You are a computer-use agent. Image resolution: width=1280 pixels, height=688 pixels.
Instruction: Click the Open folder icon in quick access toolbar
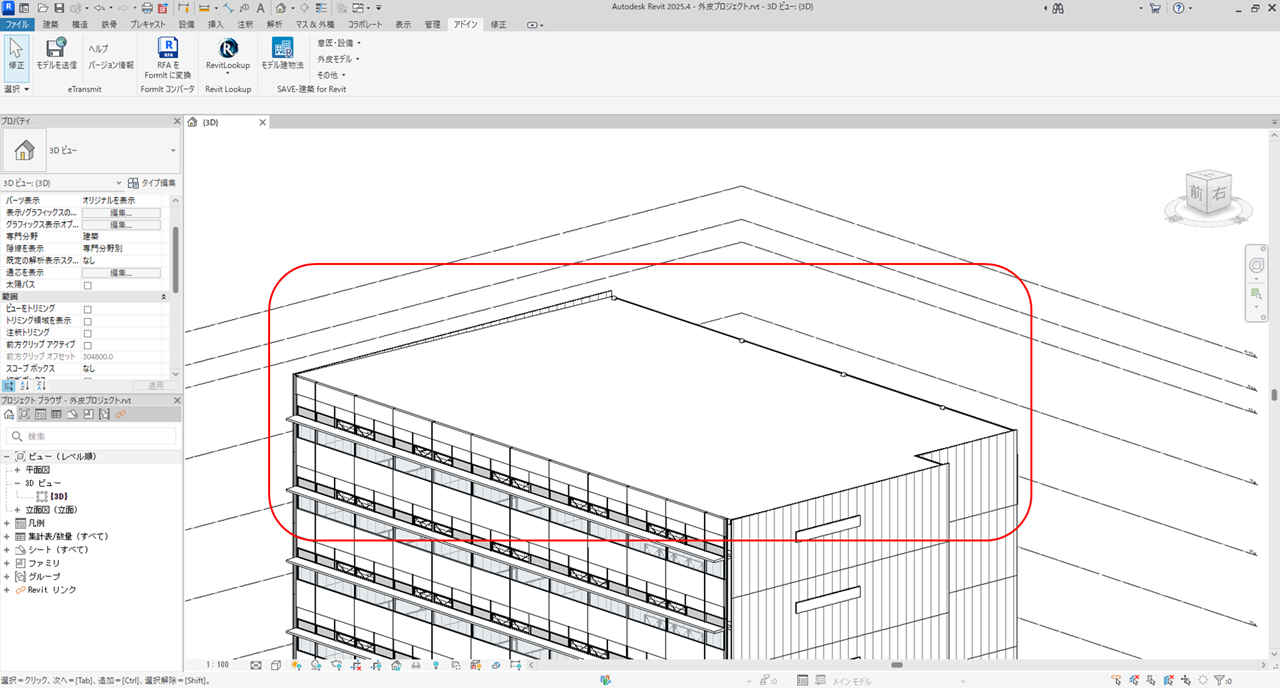pyautogui.click(x=43, y=8)
